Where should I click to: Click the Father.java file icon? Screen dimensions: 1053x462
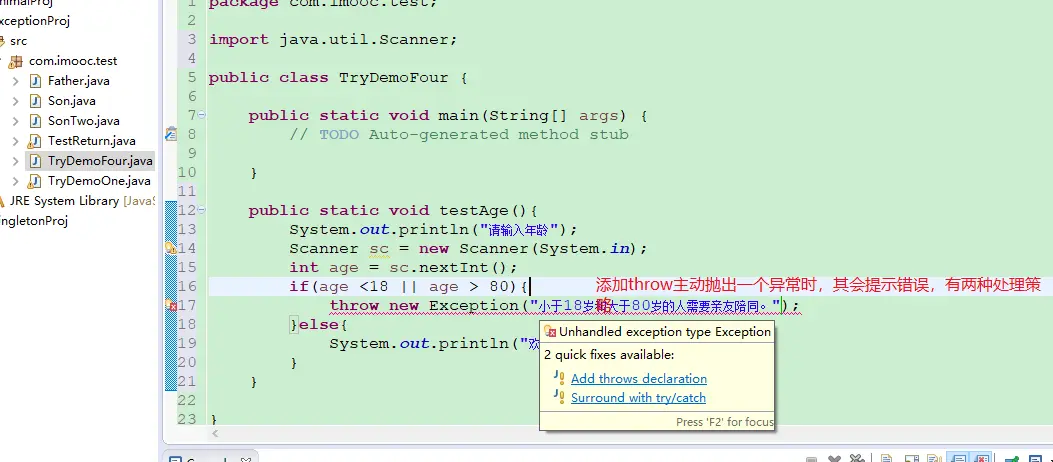tap(36, 81)
